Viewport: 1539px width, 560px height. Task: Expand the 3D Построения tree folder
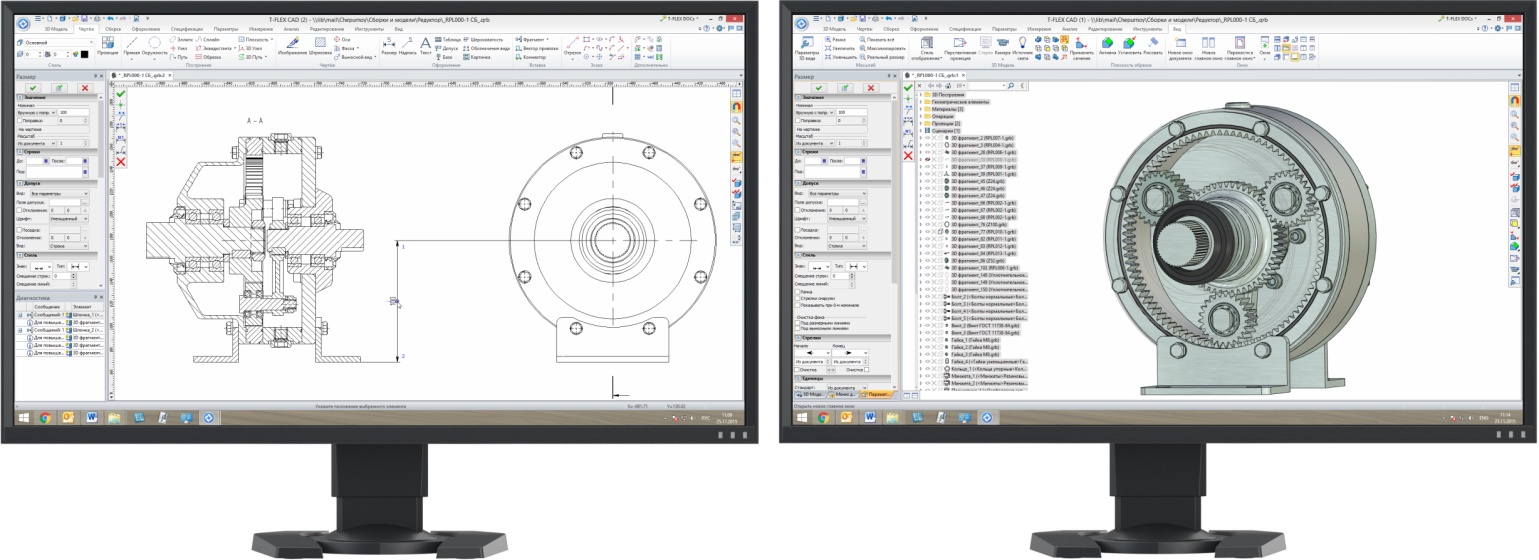click(x=921, y=95)
